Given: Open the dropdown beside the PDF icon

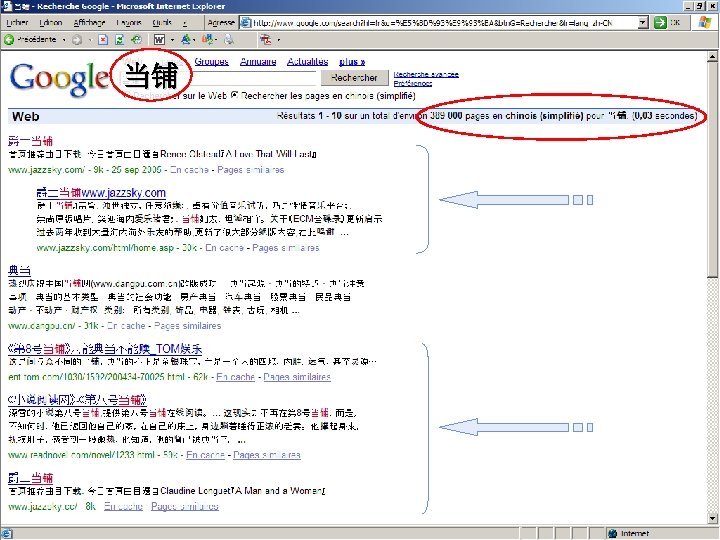Looking at the screenshot, I should coord(278,40).
